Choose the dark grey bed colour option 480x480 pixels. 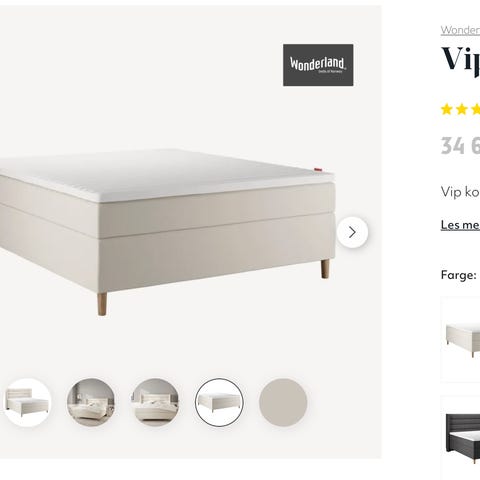coord(461,438)
